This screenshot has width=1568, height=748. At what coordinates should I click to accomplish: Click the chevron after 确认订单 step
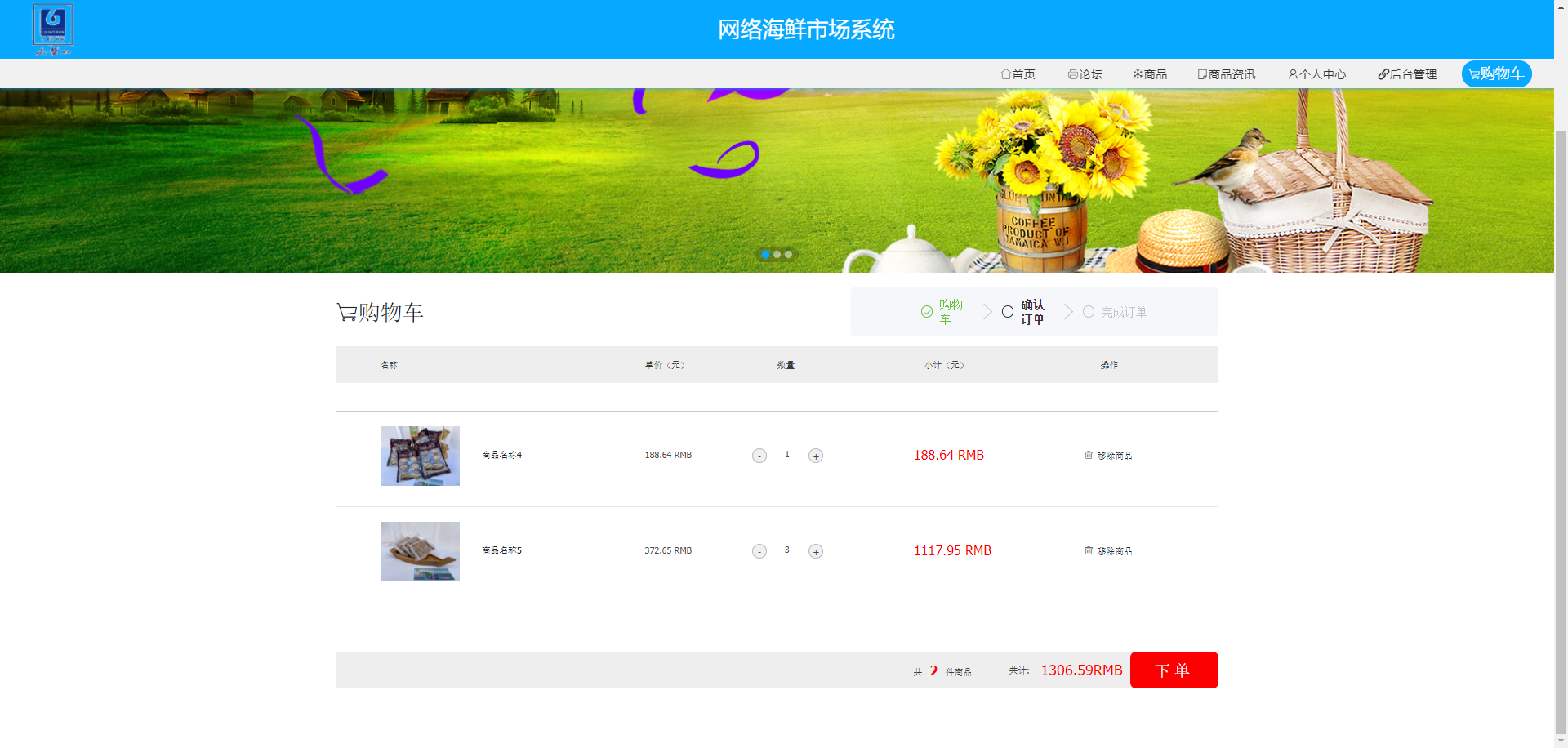tap(1068, 312)
